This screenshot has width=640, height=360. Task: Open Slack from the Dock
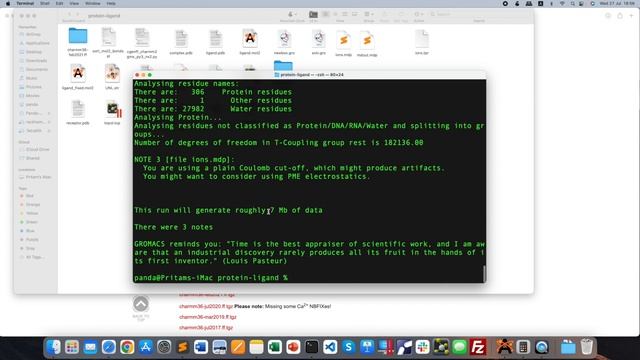(422, 347)
